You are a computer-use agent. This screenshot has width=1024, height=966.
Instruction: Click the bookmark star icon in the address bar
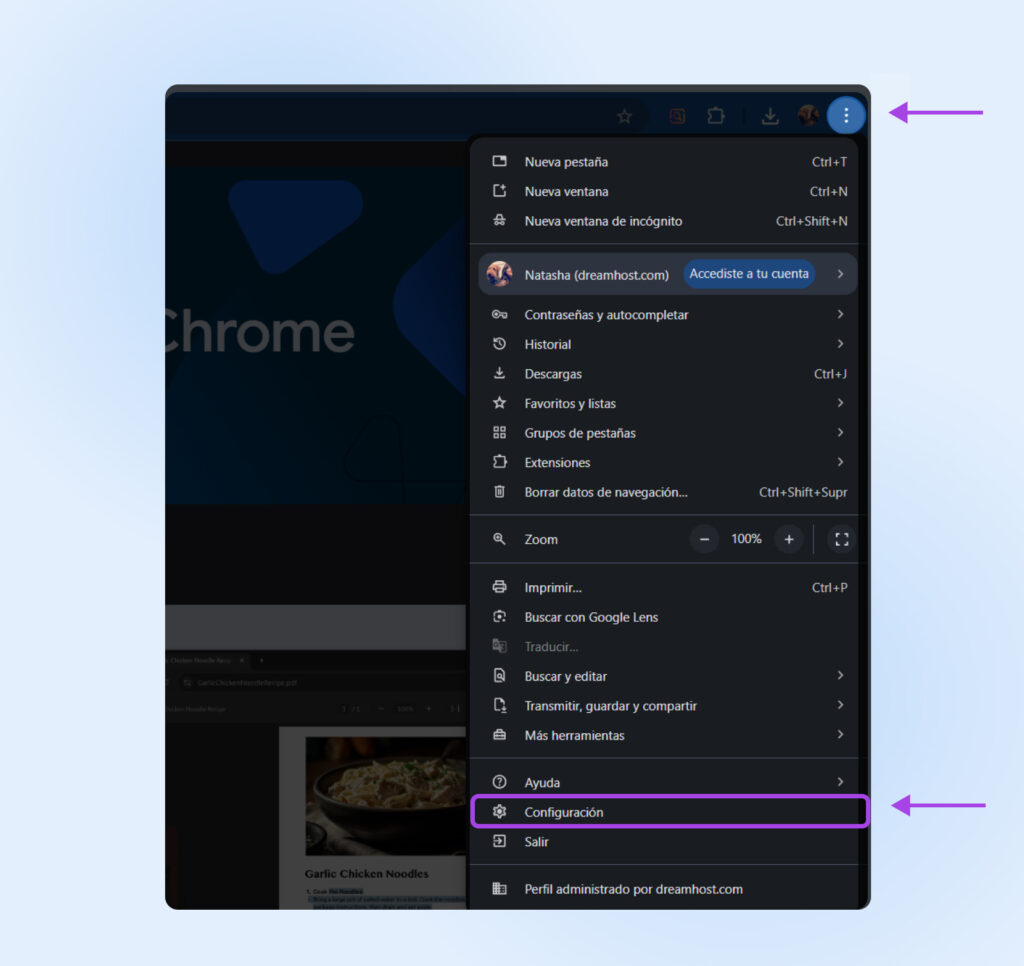(624, 116)
